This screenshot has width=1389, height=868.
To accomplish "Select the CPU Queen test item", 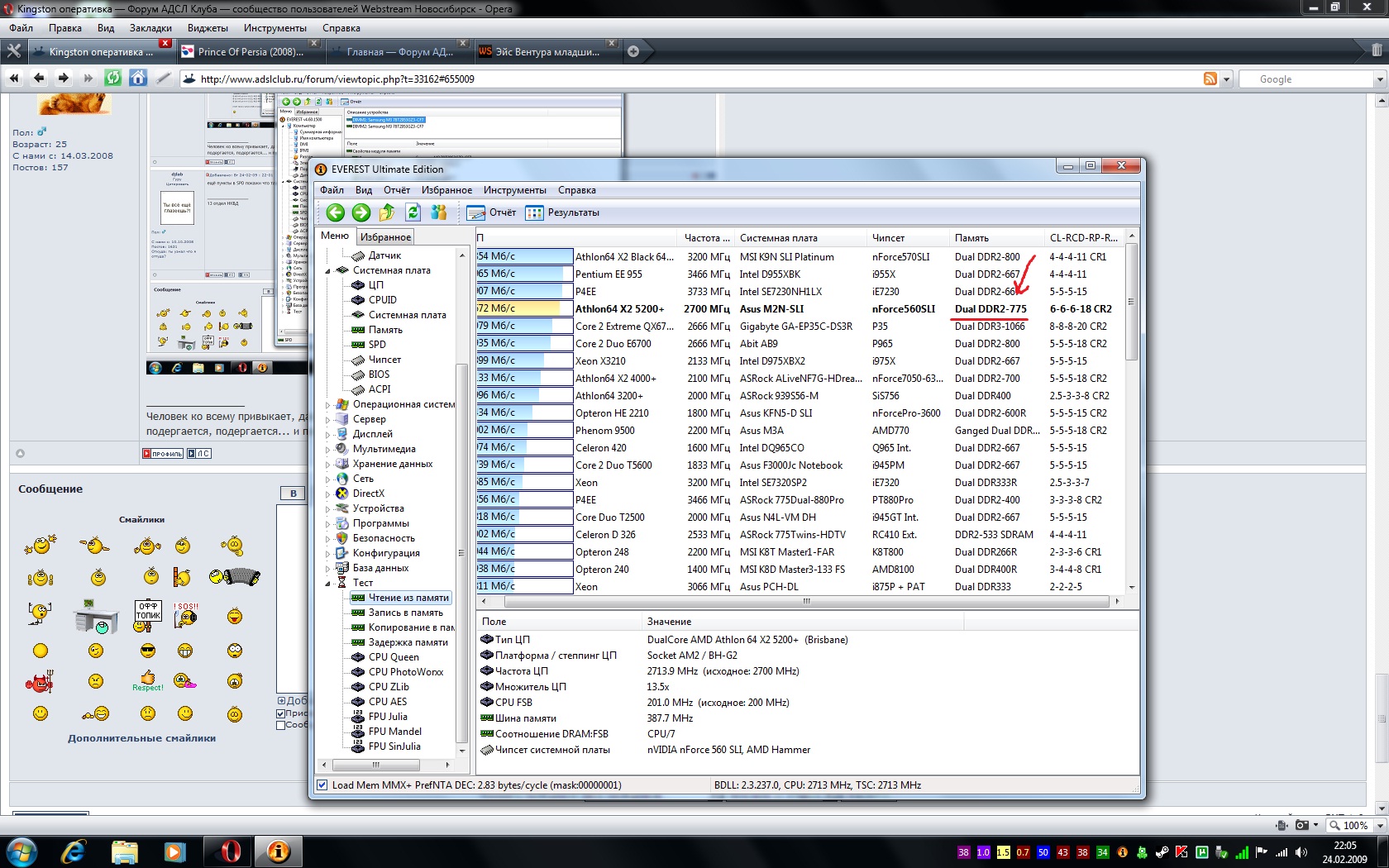I will tap(386, 657).
